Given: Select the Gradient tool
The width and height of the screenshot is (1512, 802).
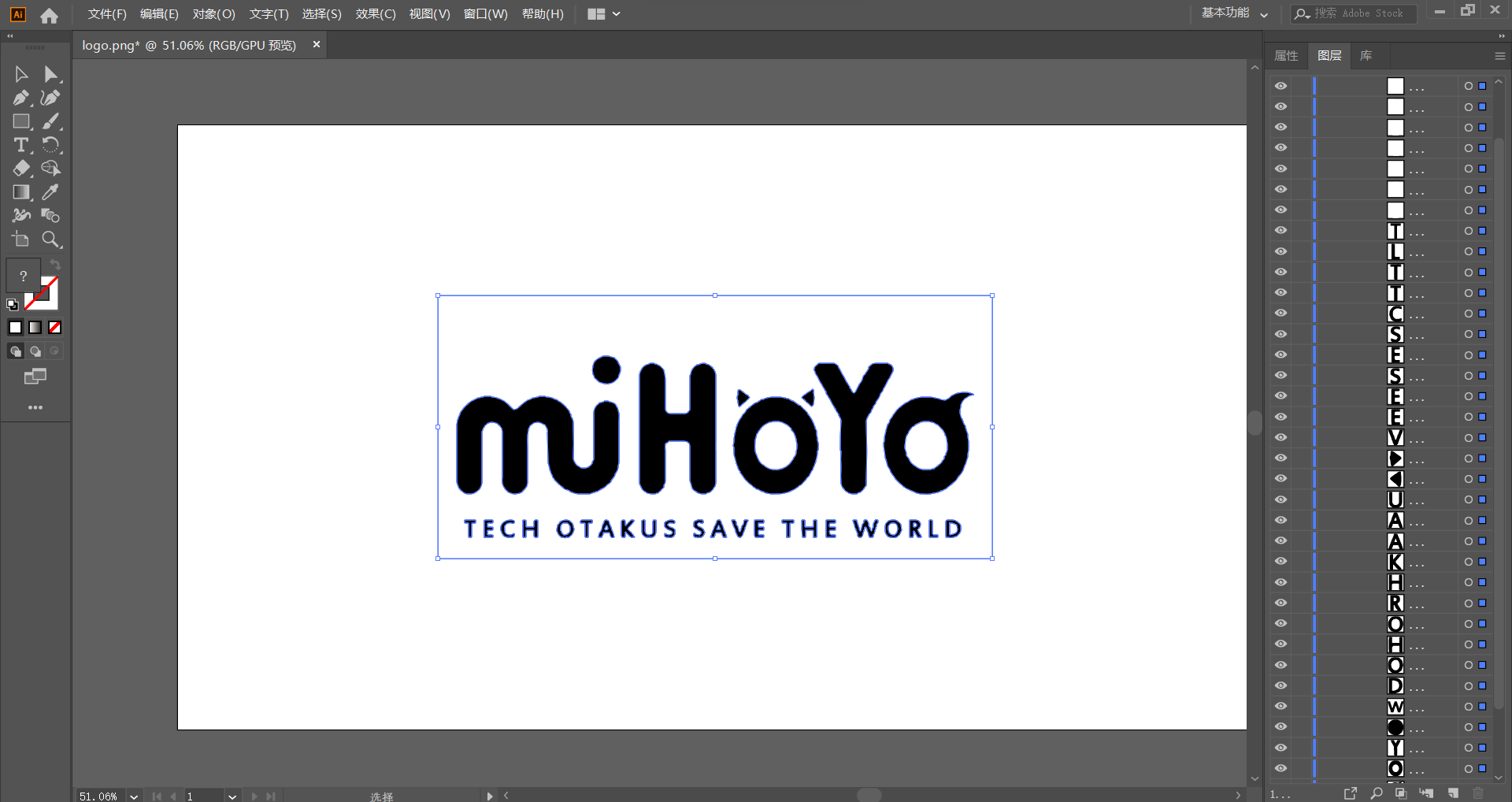Looking at the screenshot, I should (21, 191).
